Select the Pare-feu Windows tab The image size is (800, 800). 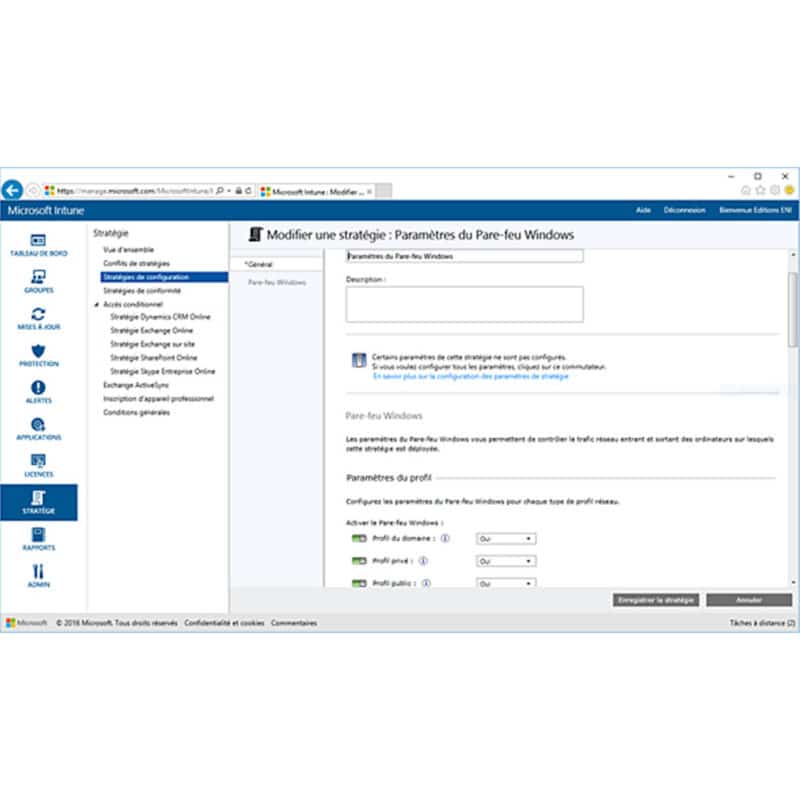(277, 282)
